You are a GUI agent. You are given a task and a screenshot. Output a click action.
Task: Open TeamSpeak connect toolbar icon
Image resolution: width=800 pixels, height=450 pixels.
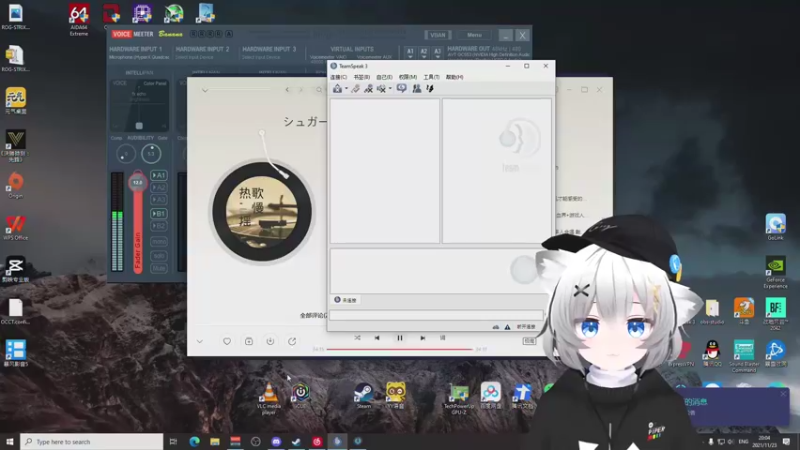click(337, 89)
